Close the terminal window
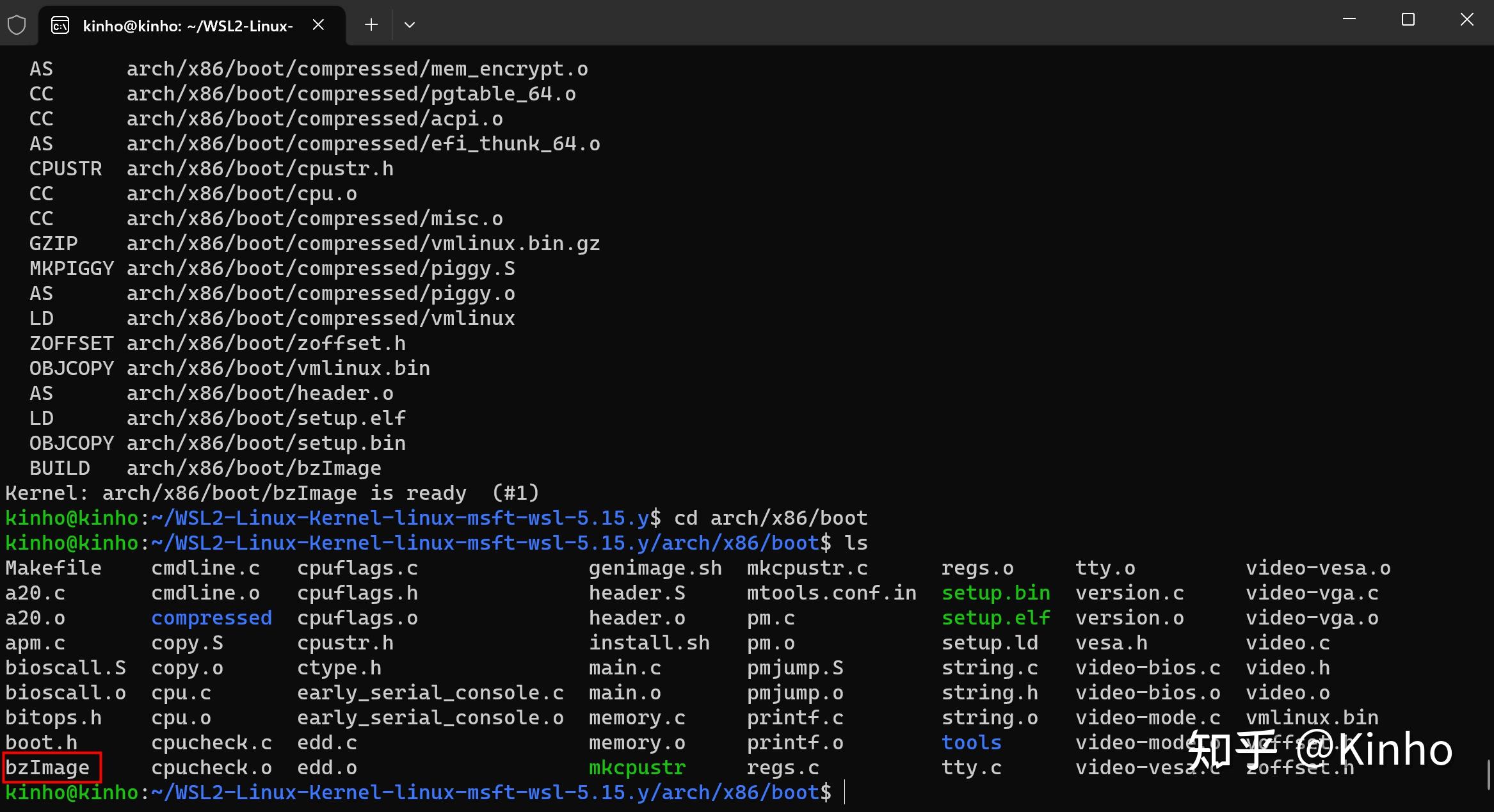Image resolution: width=1494 pixels, height=812 pixels. point(1467,20)
